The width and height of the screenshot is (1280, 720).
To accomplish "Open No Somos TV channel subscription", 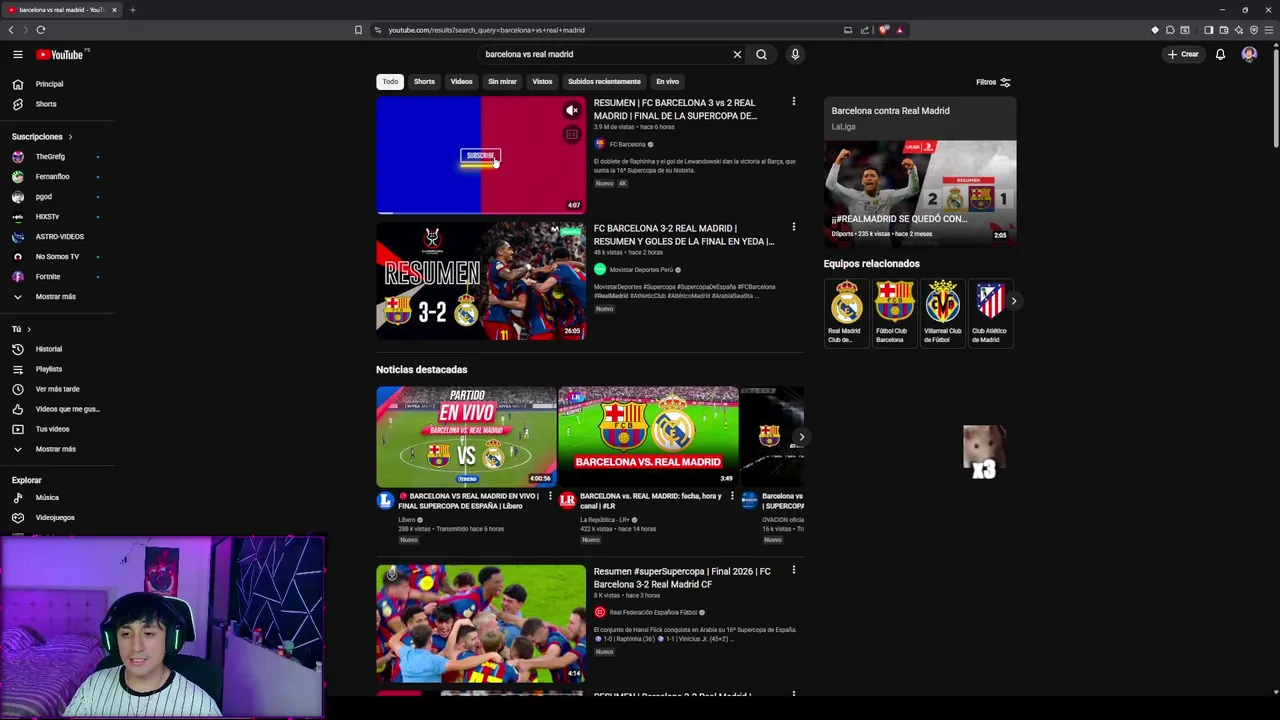I will point(57,256).
